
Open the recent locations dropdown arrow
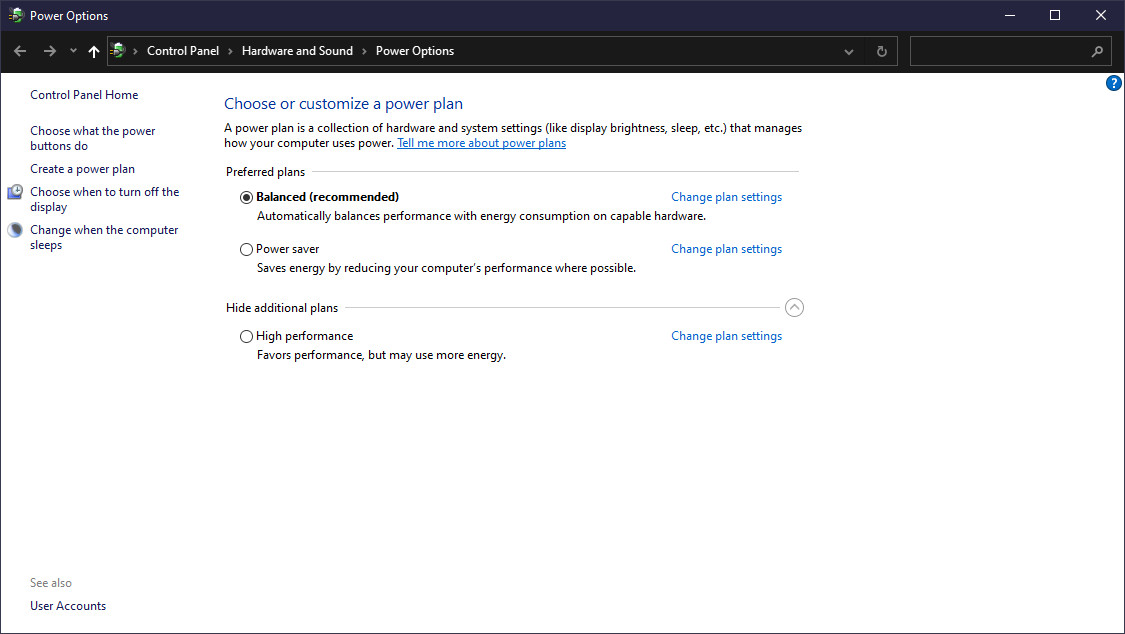click(73, 51)
